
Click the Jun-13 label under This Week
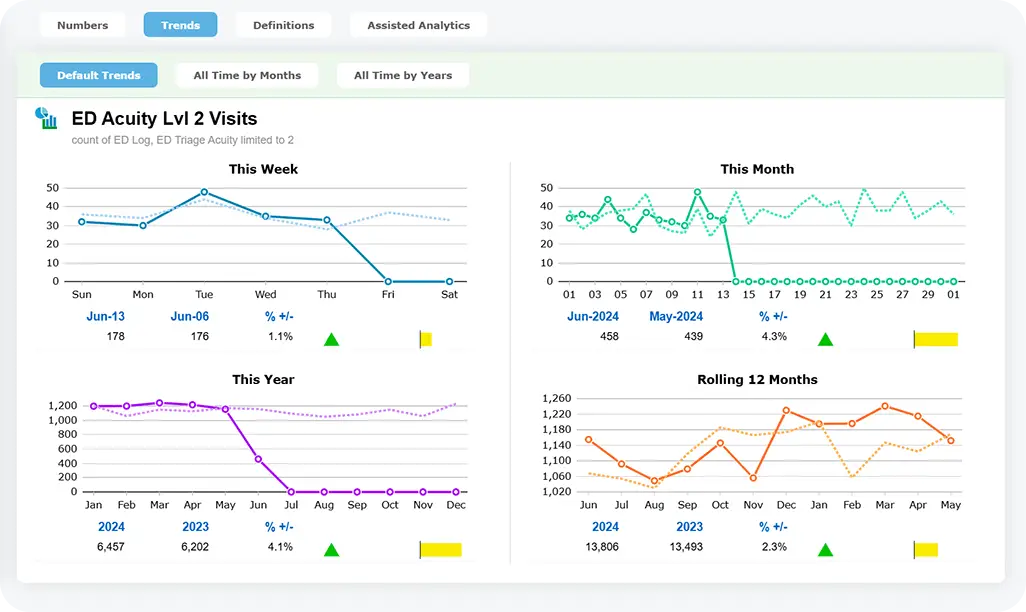coord(107,316)
